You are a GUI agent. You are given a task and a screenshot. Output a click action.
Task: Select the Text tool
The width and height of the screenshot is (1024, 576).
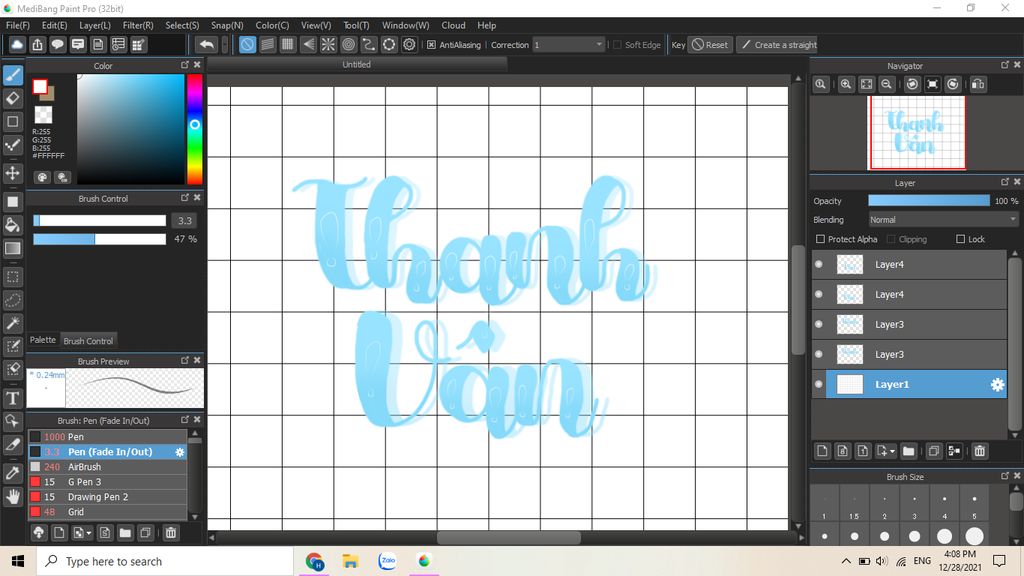[x=12, y=398]
